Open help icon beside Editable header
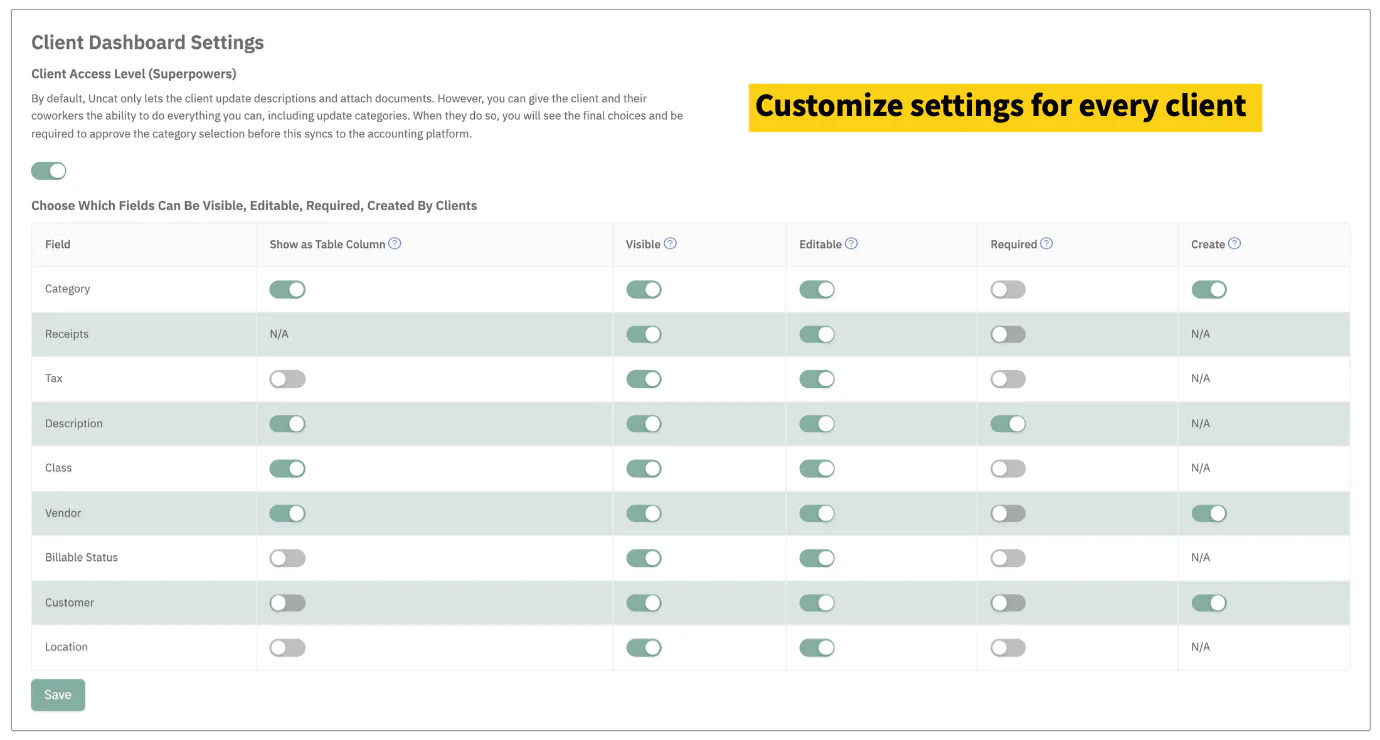The height and width of the screenshot is (740, 1380). coord(851,243)
